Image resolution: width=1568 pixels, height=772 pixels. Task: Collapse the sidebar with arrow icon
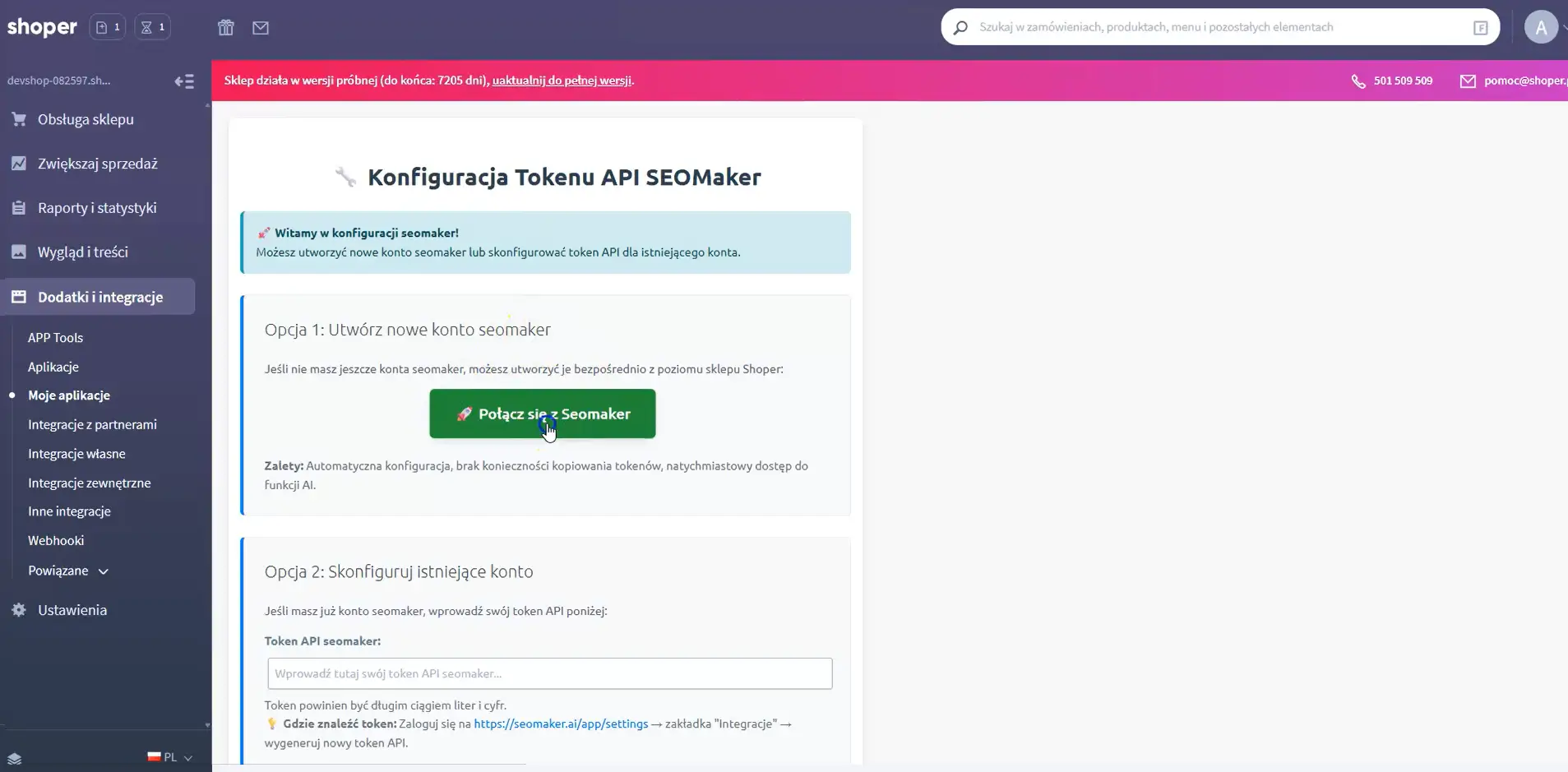pyautogui.click(x=184, y=81)
